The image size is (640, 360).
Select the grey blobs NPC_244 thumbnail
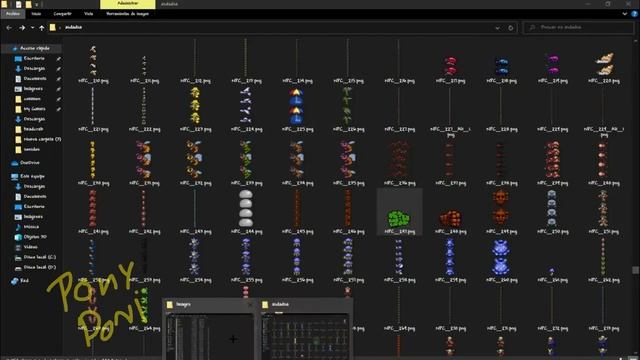246,208
